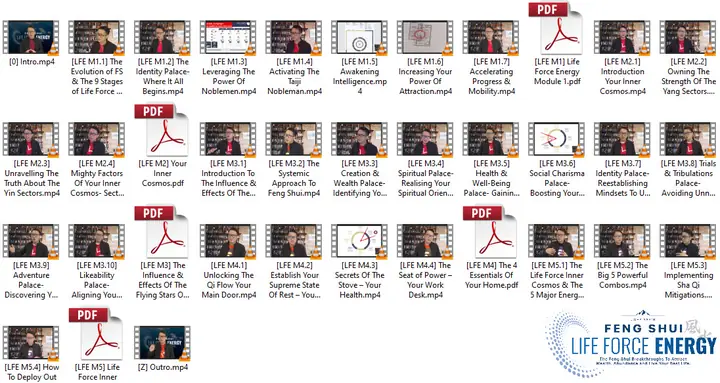Select the [LFE M2] Your Inner Cosmos PDF icon
The height and width of the screenshot is (383, 720).
pos(162,130)
